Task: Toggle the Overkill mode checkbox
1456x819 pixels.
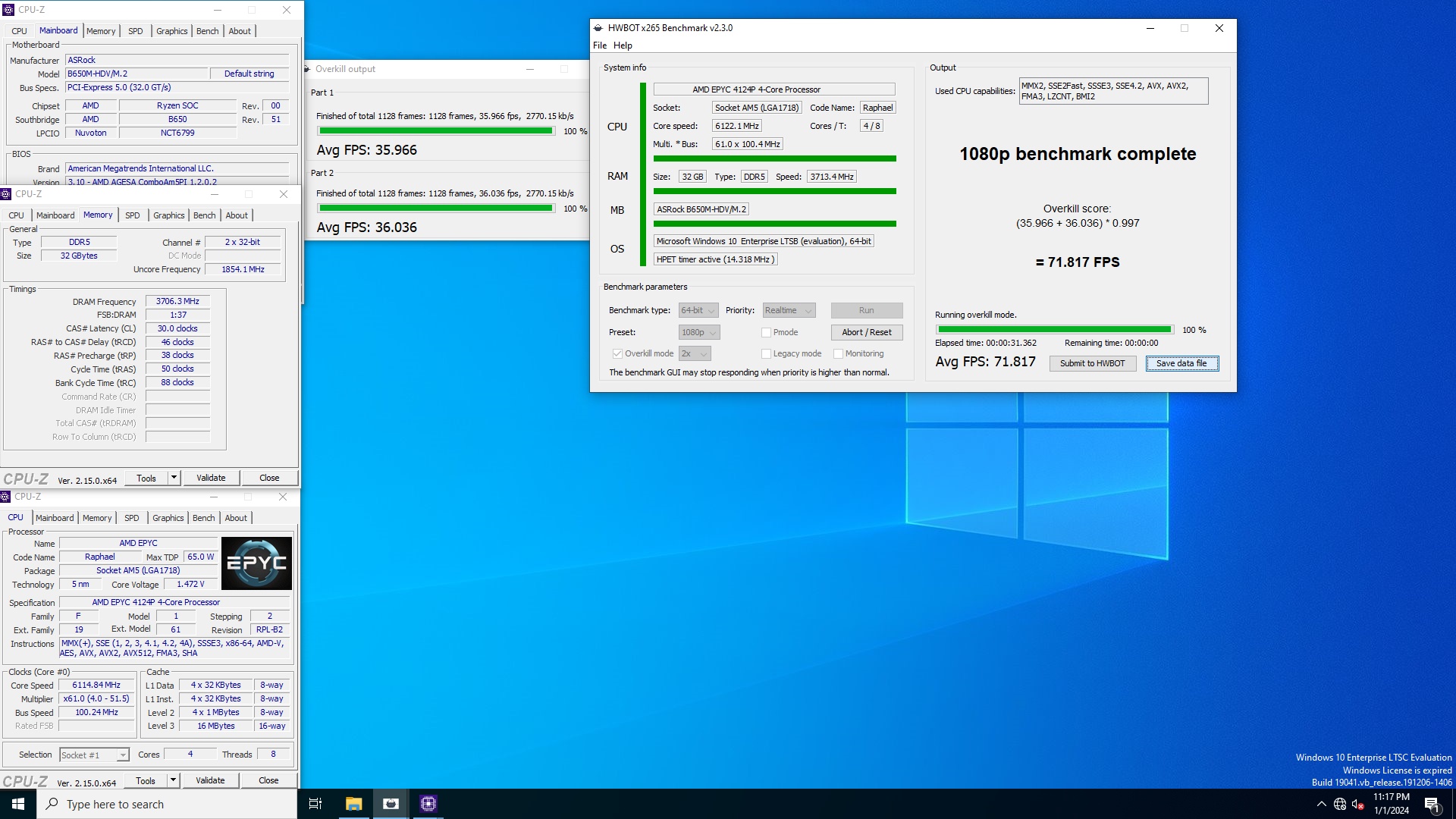Action: [617, 353]
